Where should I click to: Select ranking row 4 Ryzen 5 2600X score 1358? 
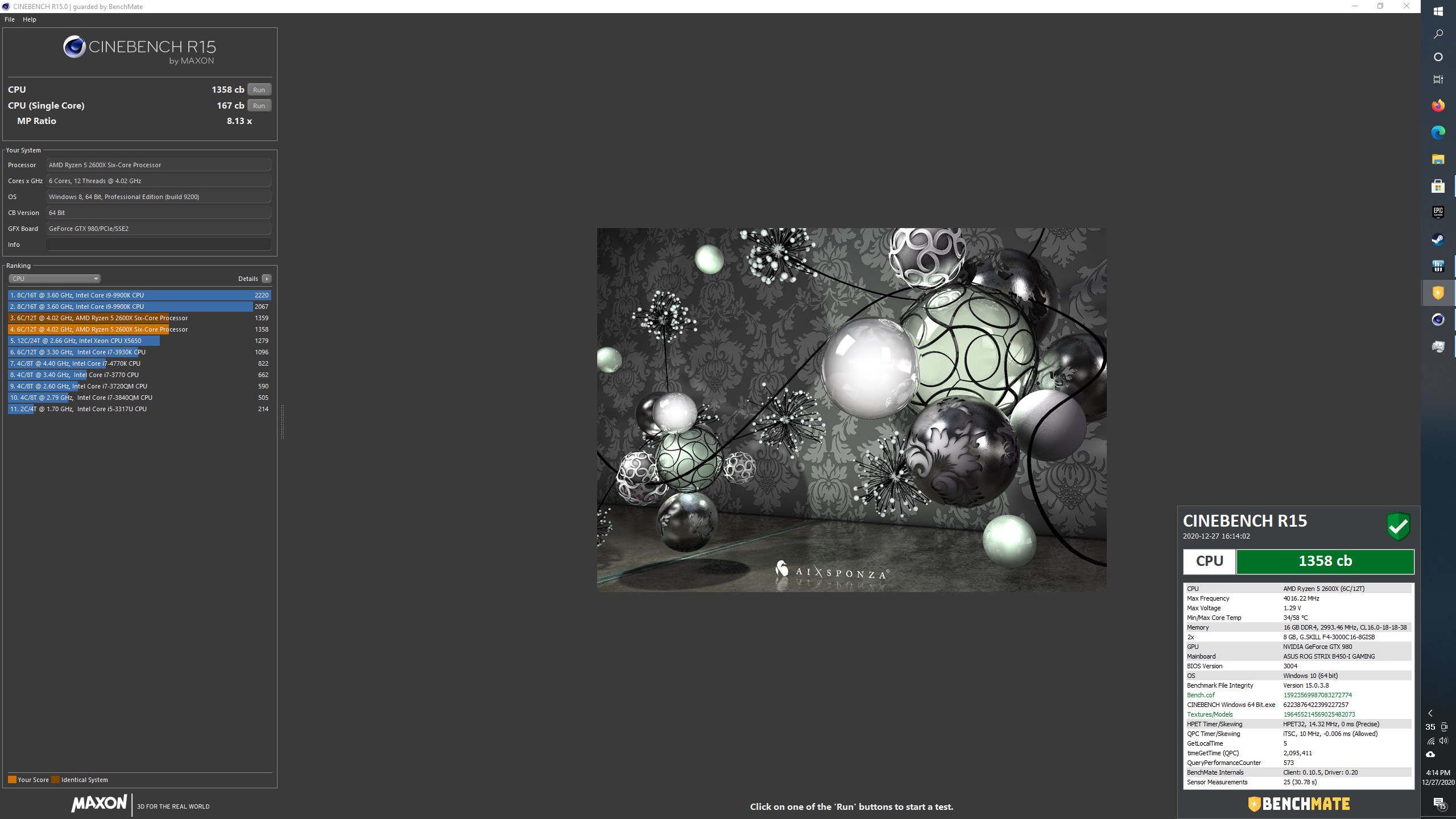[139, 329]
